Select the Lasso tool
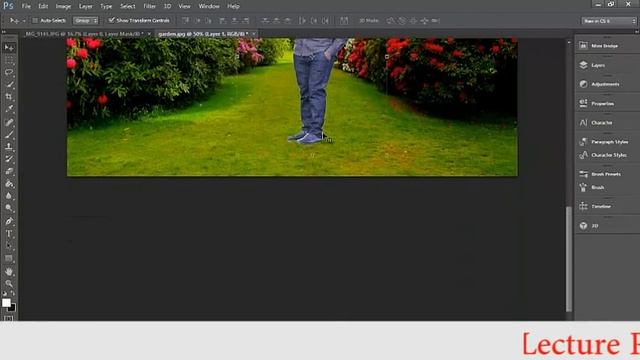Screen dimensions: 640x360 pyautogui.click(x=9, y=72)
